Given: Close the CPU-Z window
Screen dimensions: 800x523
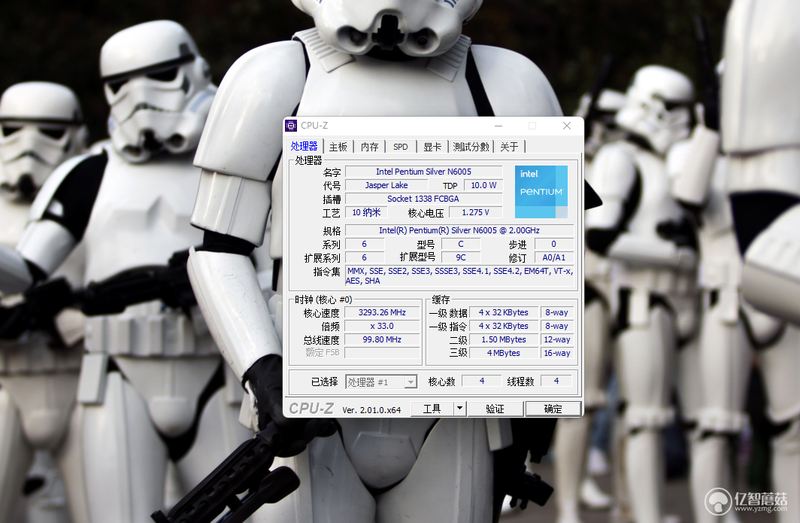Looking at the screenshot, I should click(566, 126).
